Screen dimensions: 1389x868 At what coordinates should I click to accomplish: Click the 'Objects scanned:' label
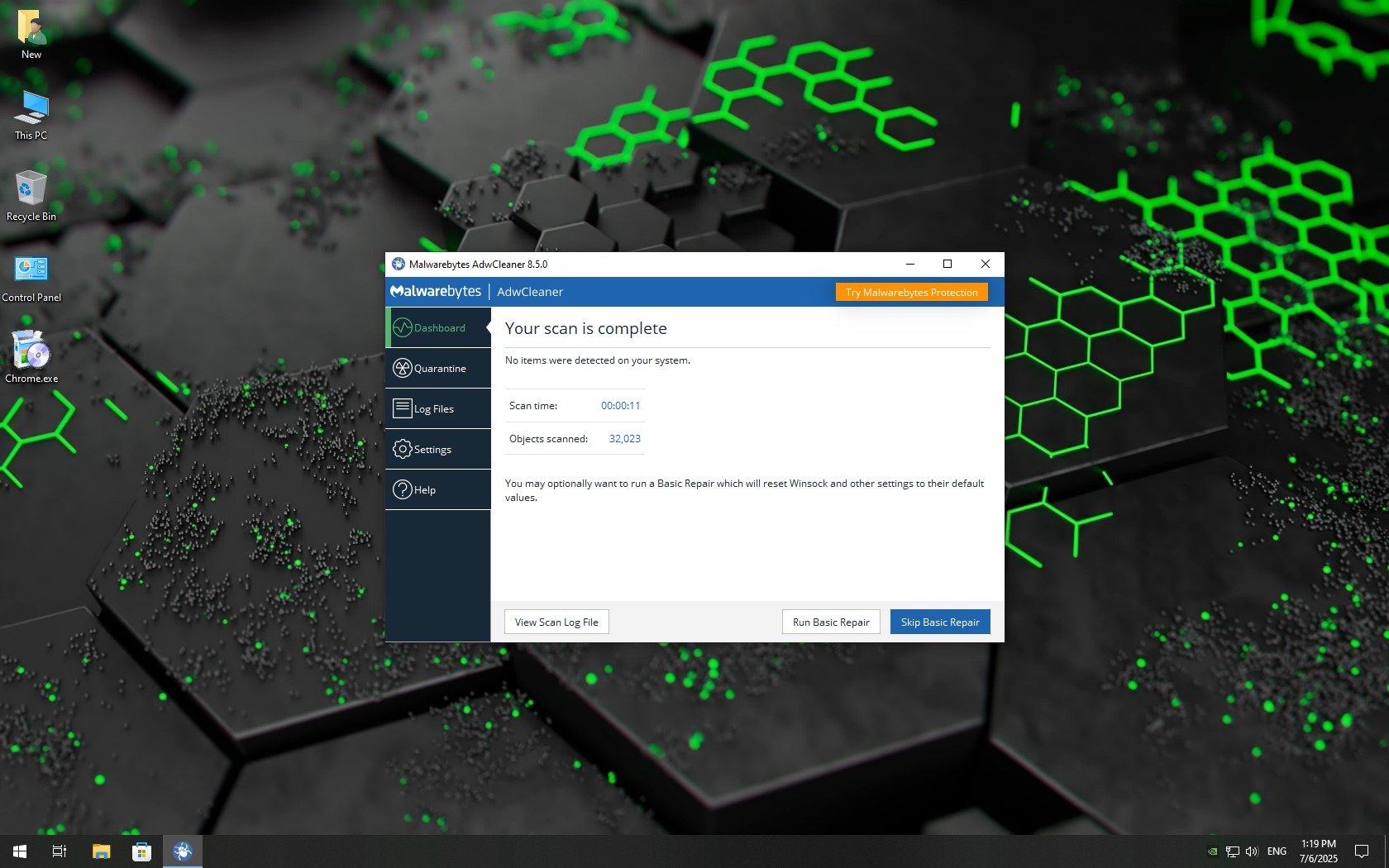coord(548,439)
